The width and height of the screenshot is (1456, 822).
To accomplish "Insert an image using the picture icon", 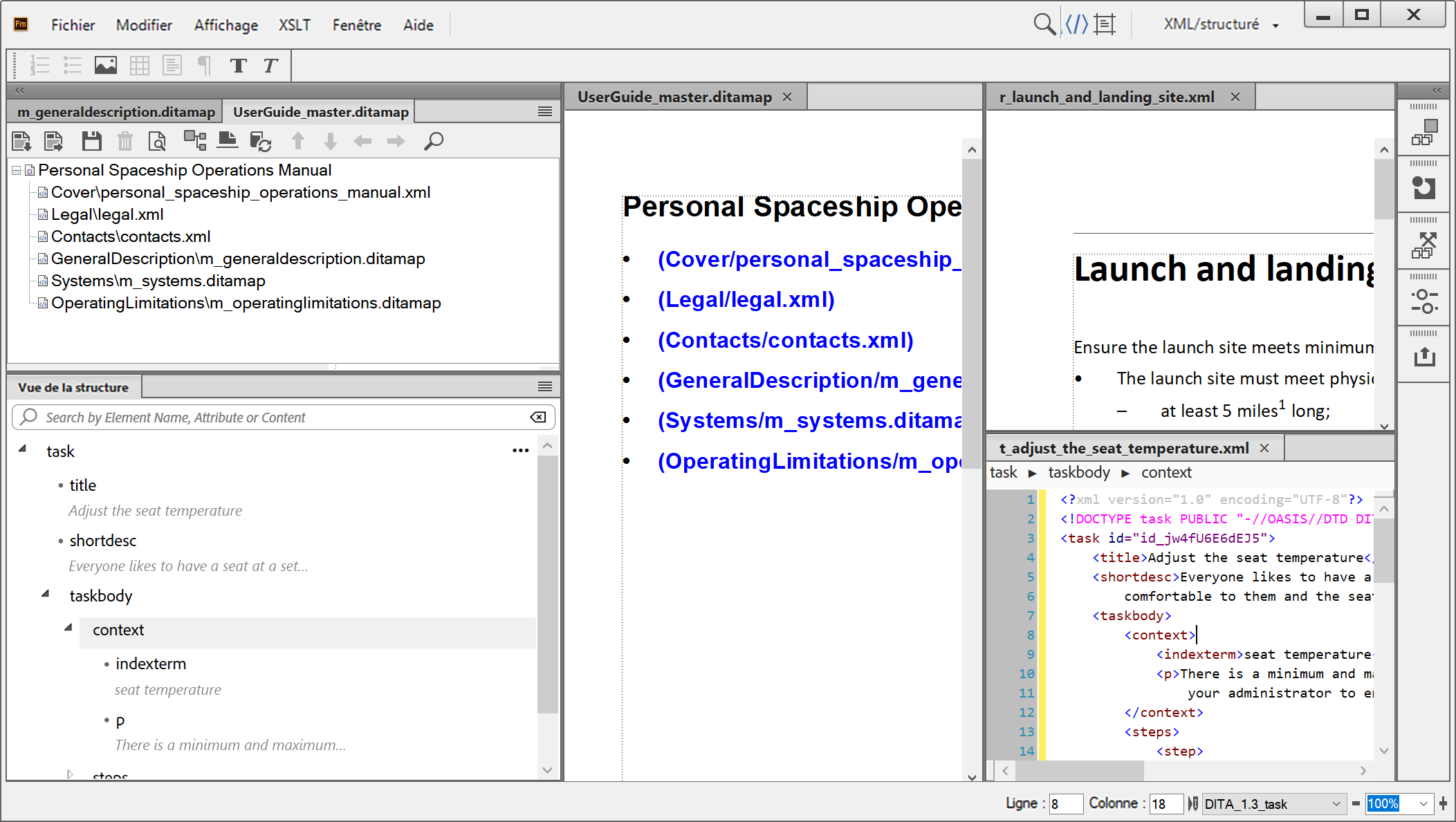I will click(x=106, y=66).
